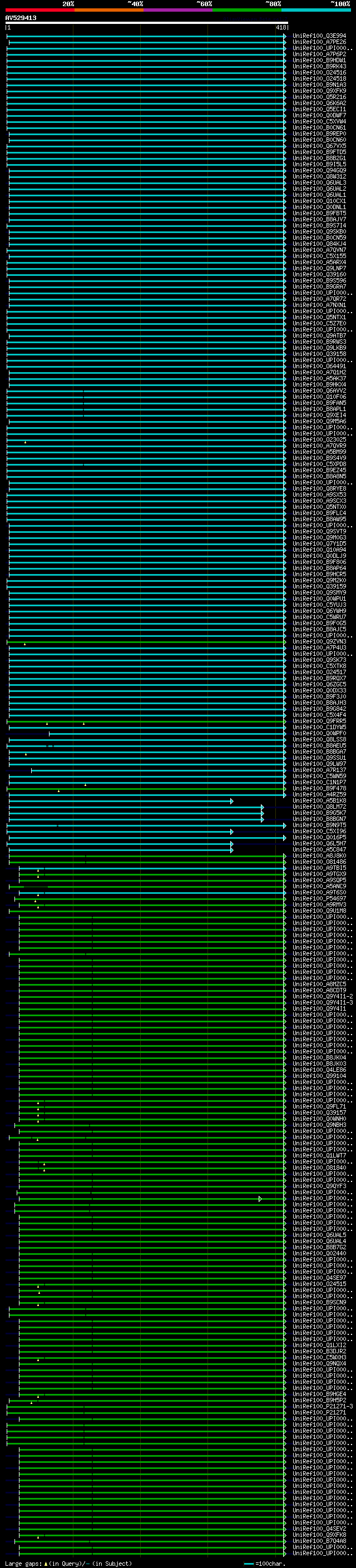Click hit label UniRef100_Q84KJ4
356x1568 pixels.
pyautogui.click(x=319, y=244)
